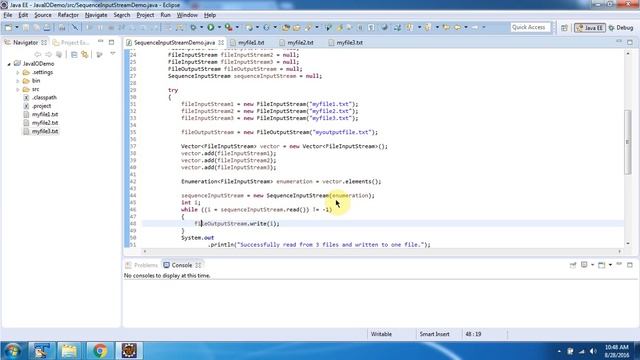640x360 pixels.
Task: Click the scroll-down arrow of the editor
Action: pyautogui.click(x=628, y=243)
